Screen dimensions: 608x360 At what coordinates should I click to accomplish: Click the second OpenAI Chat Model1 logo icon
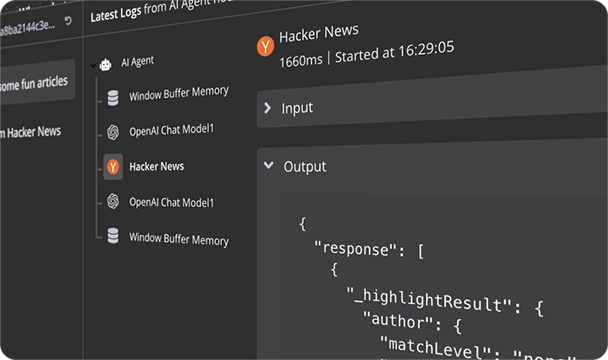tap(113, 201)
